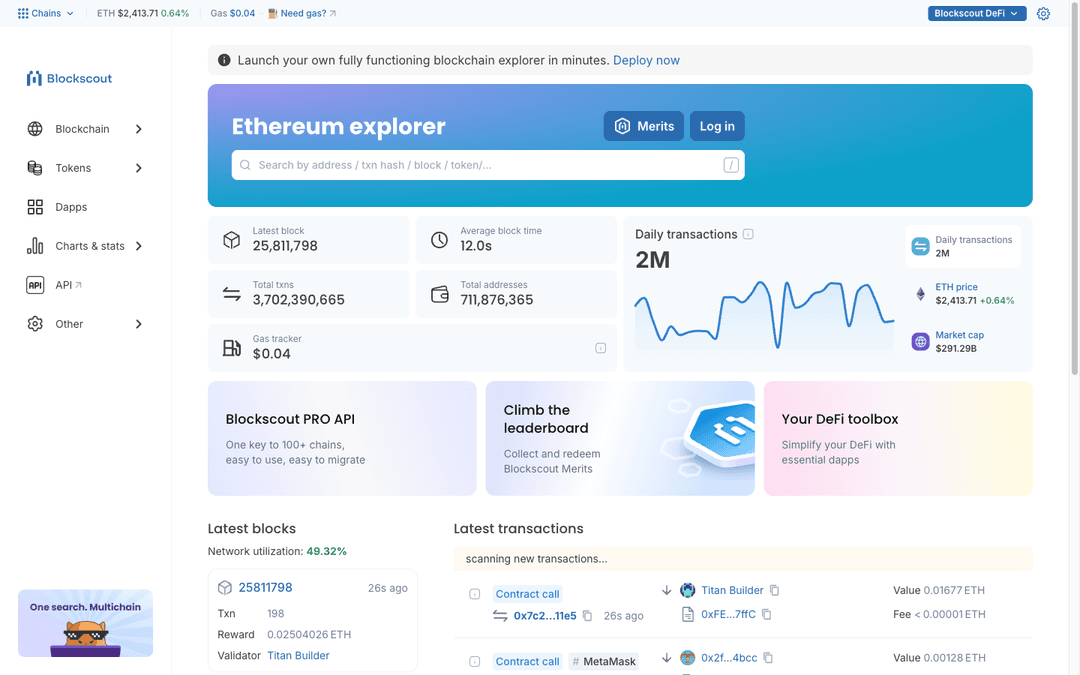Screen dimensions: 1080x675
Task: Open the Your DeFi toolbox card
Action: coord(898,439)
